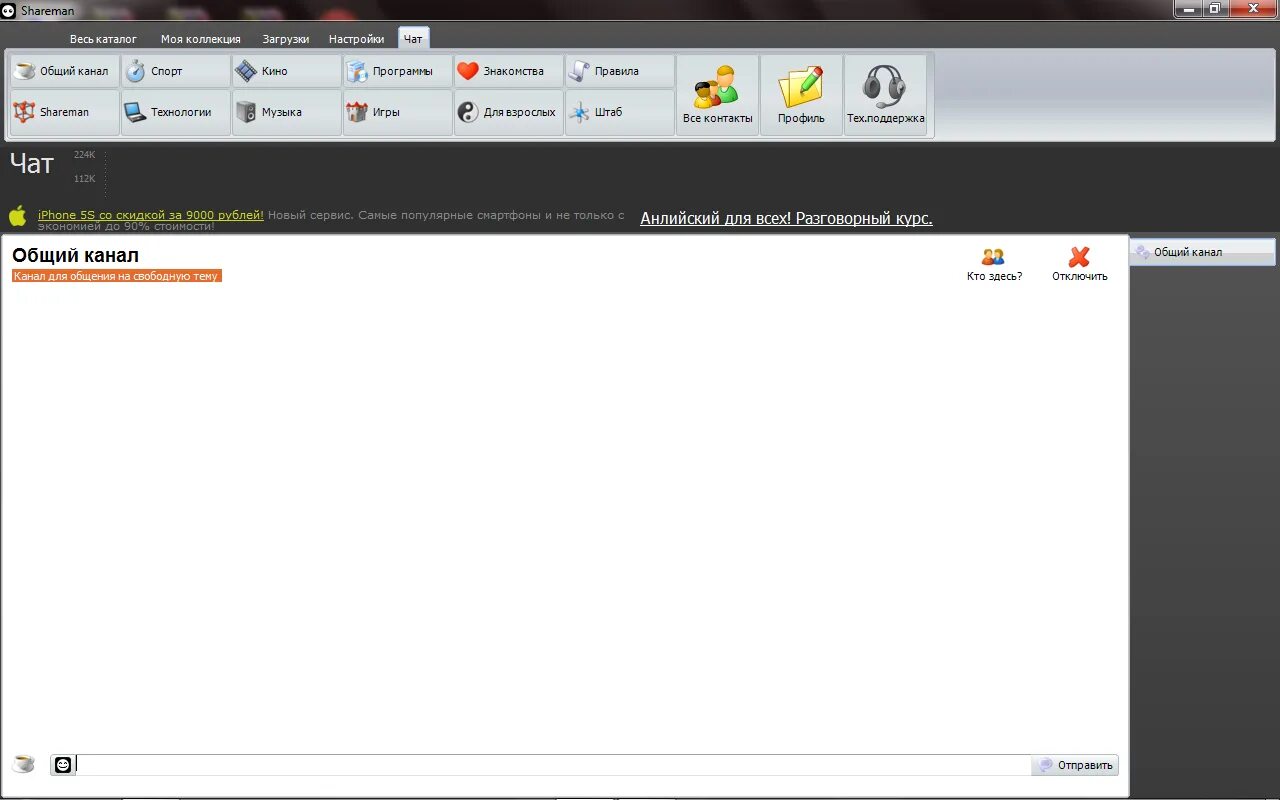Open the Shareman channel button in toolbar
Image resolution: width=1280 pixels, height=800 pixels.
(65, 112)
